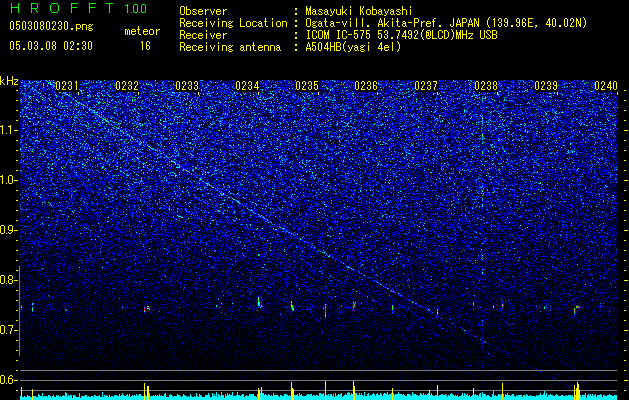
Task: Click the kHz axis unit label
Action: click(x=9, y=81)
